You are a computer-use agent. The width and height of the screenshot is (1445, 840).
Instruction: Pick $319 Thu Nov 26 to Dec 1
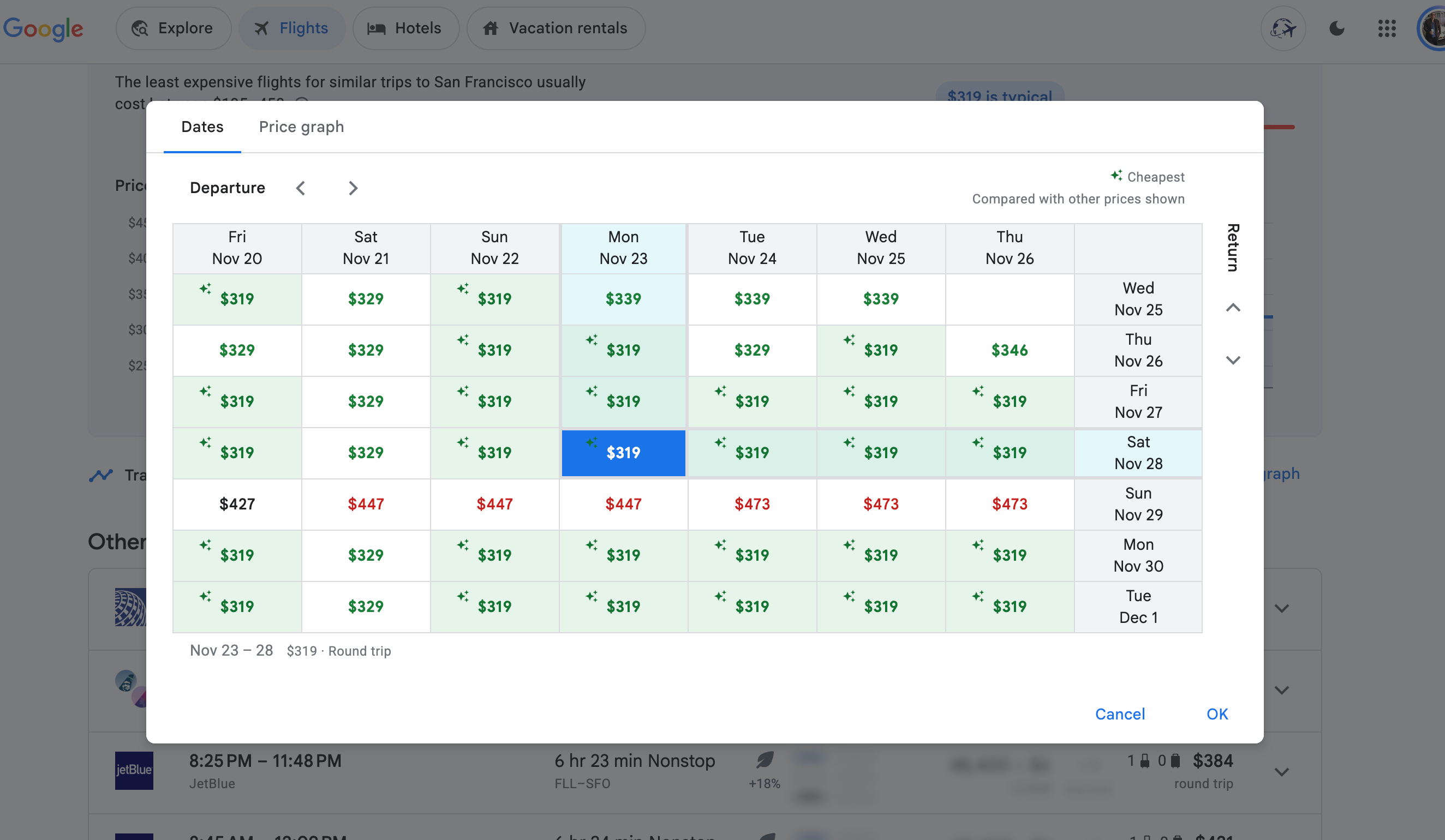[1009, 607]
